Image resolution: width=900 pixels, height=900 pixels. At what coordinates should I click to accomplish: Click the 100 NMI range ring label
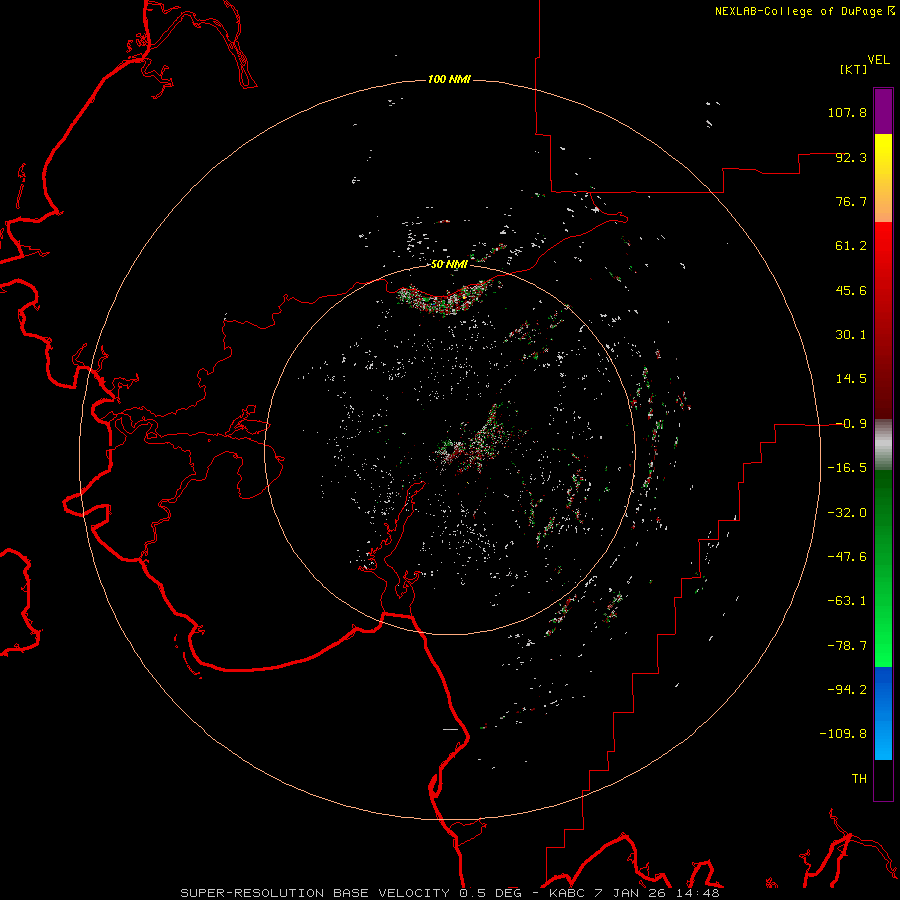[x=449, y=79]
